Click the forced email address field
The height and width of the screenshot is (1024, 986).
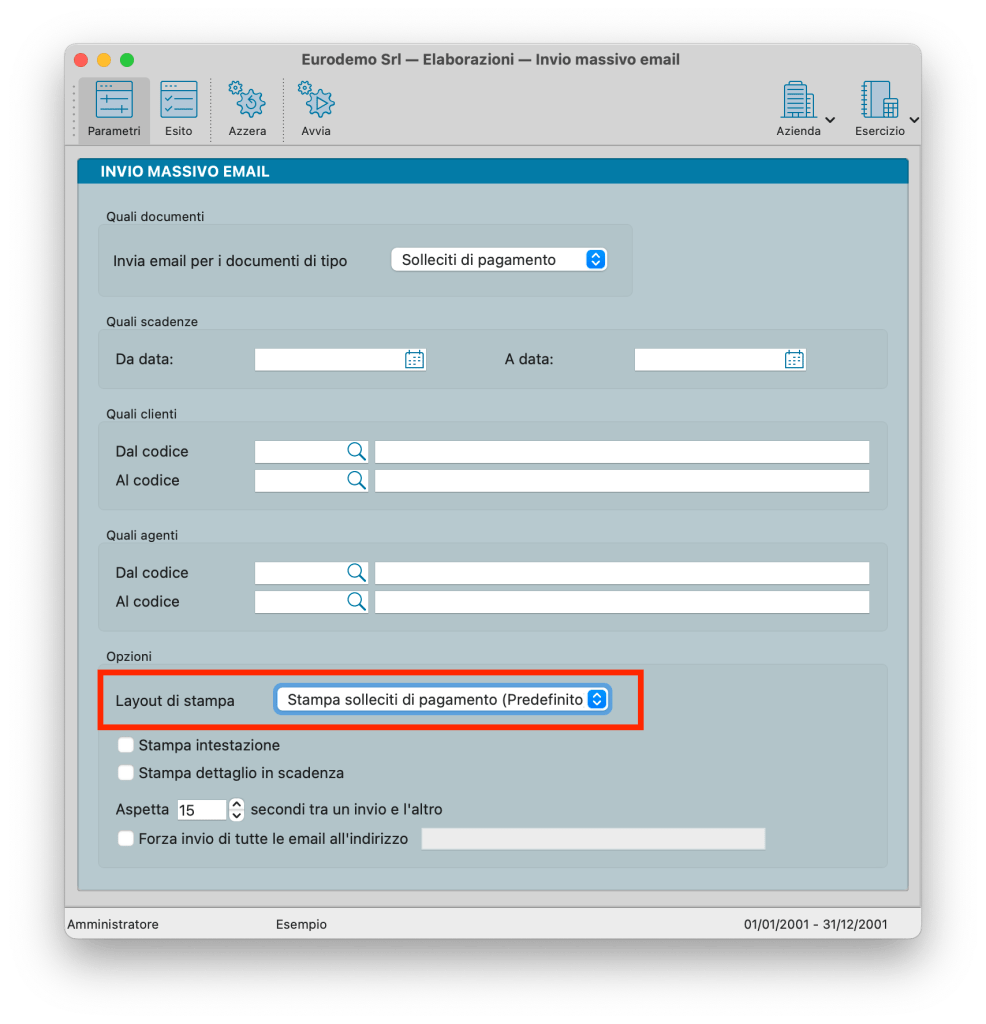tap(593, 839)
